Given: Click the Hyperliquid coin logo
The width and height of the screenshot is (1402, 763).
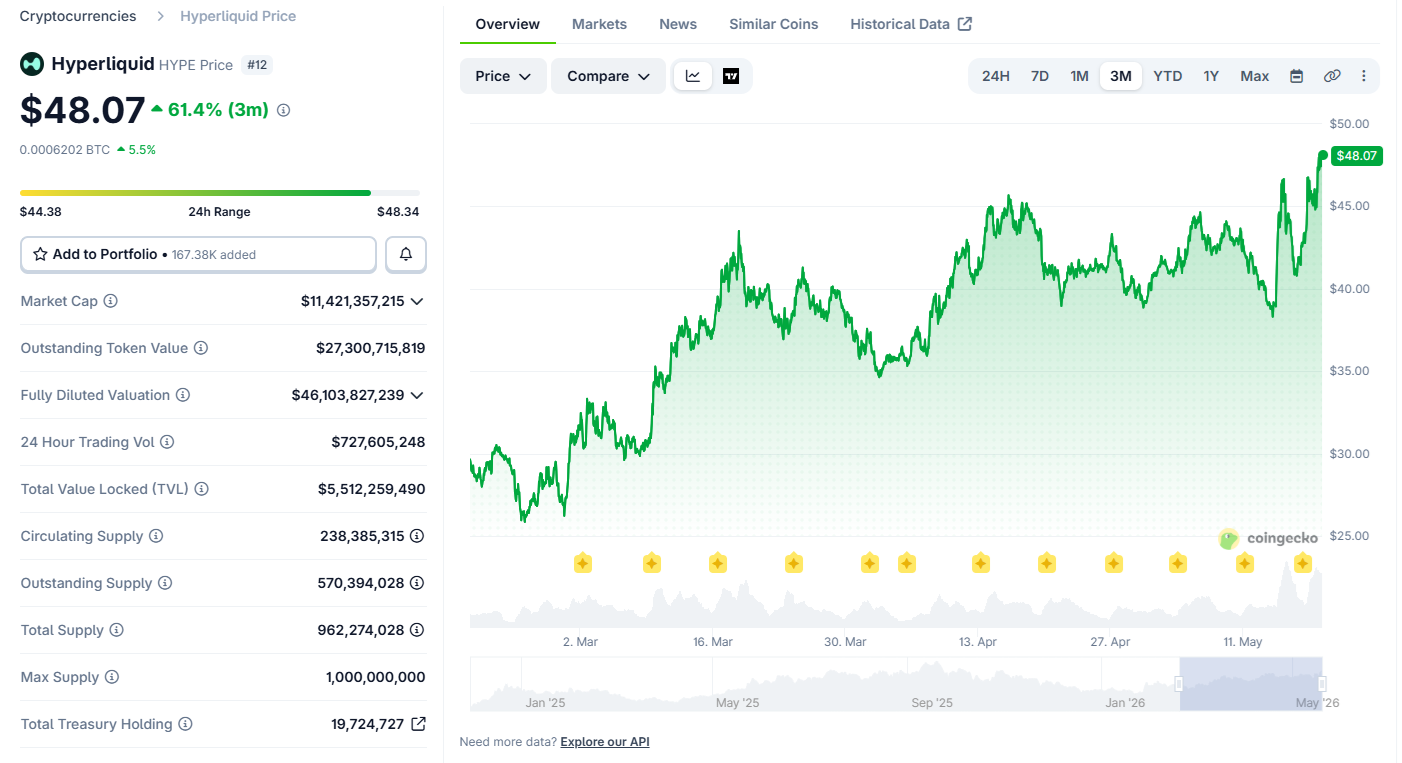Looking at the screenshot, I should (32, 64).
